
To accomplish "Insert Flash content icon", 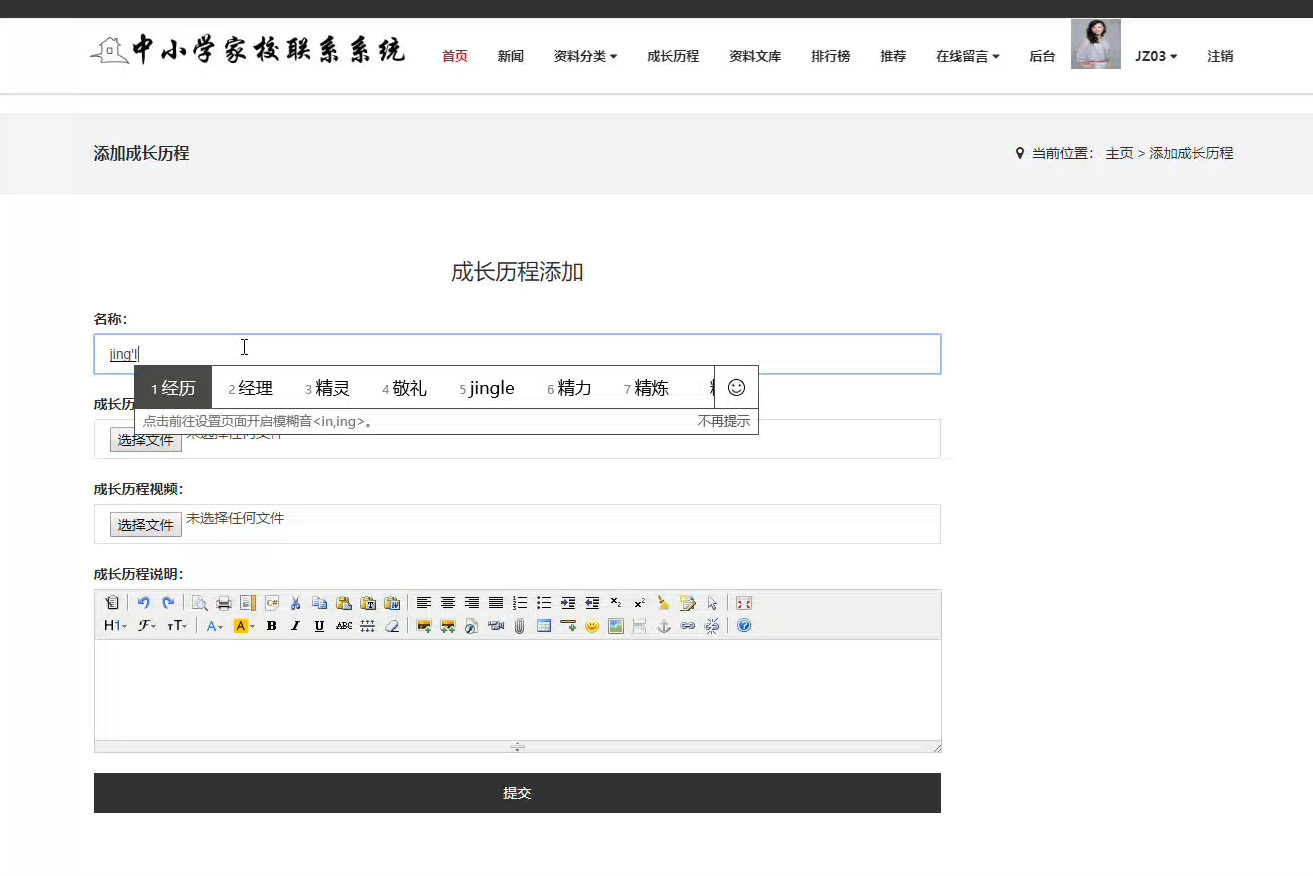I will (x=472, y=626).
